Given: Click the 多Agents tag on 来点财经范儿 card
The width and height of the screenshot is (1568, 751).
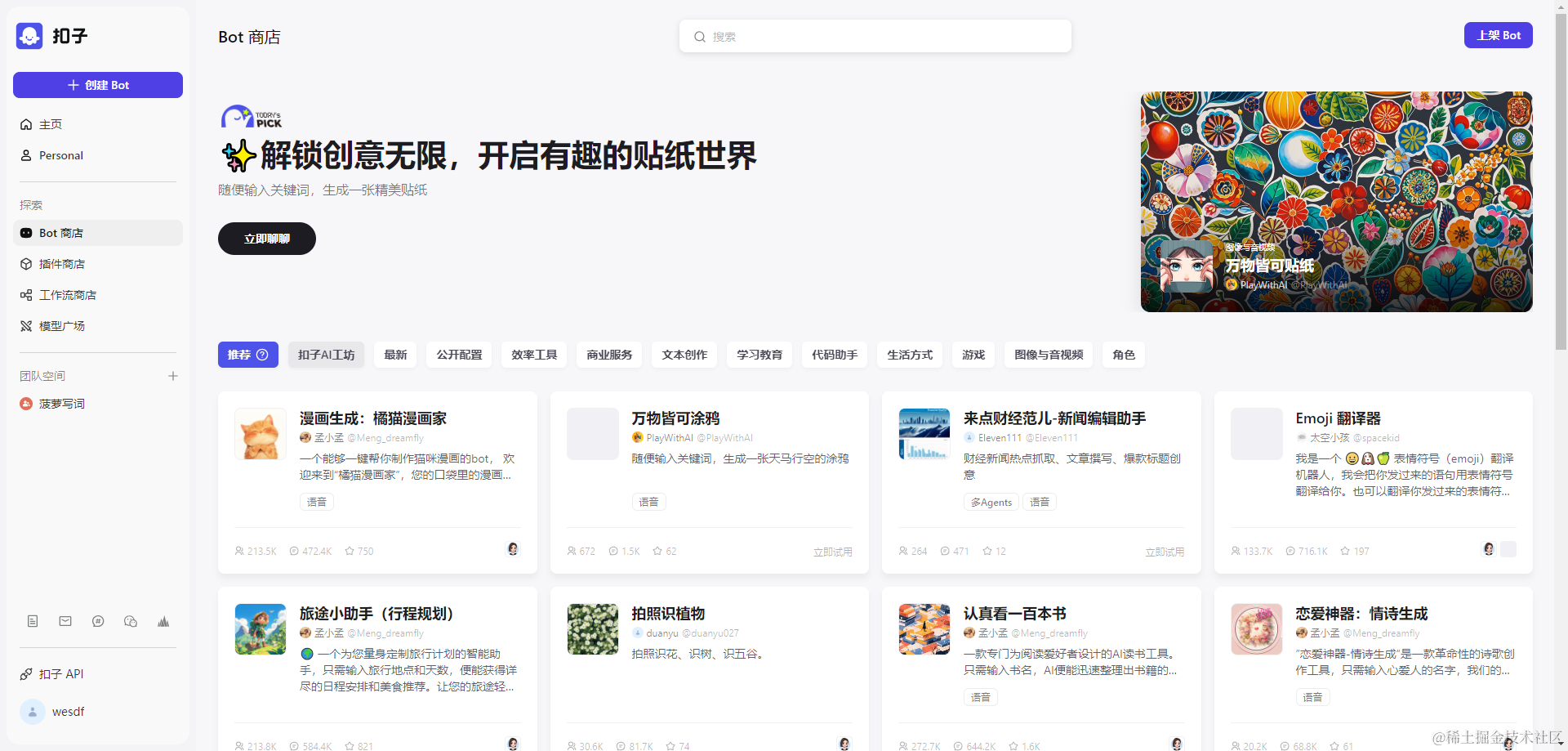Looking at the screenshot, I should pyautogui.click(x=991, y=503).
